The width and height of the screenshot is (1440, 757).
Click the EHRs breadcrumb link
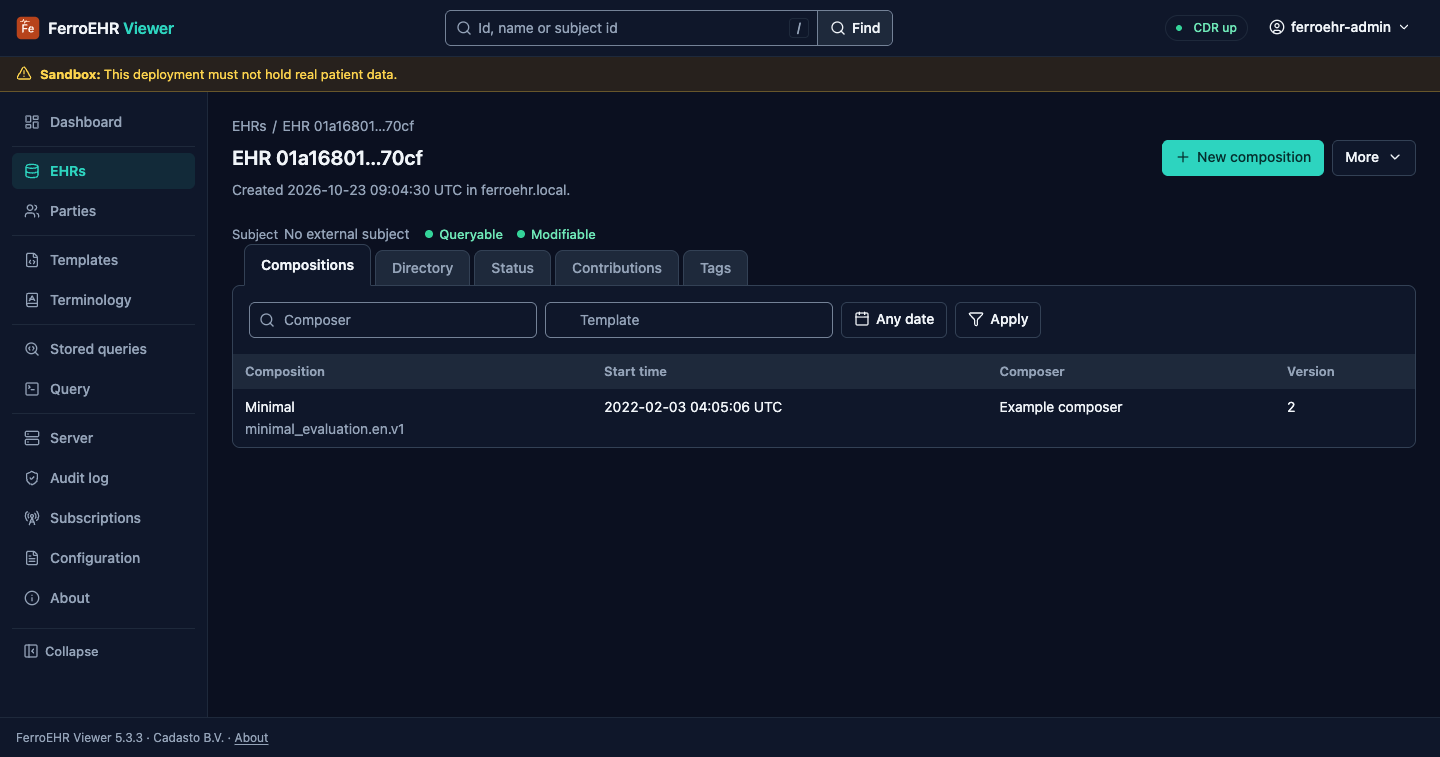point(249,126)
